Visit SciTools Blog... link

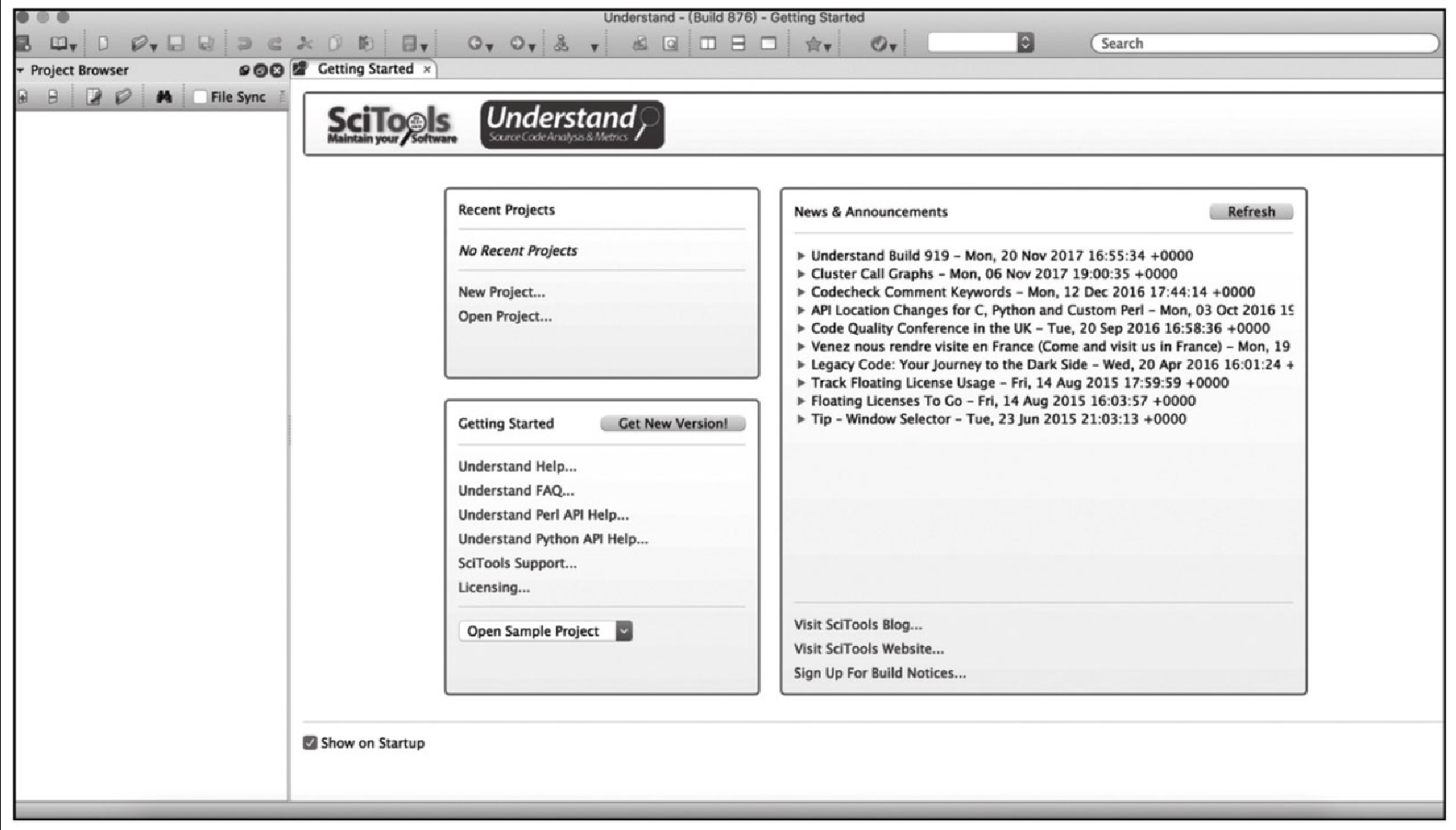point(858,625)
